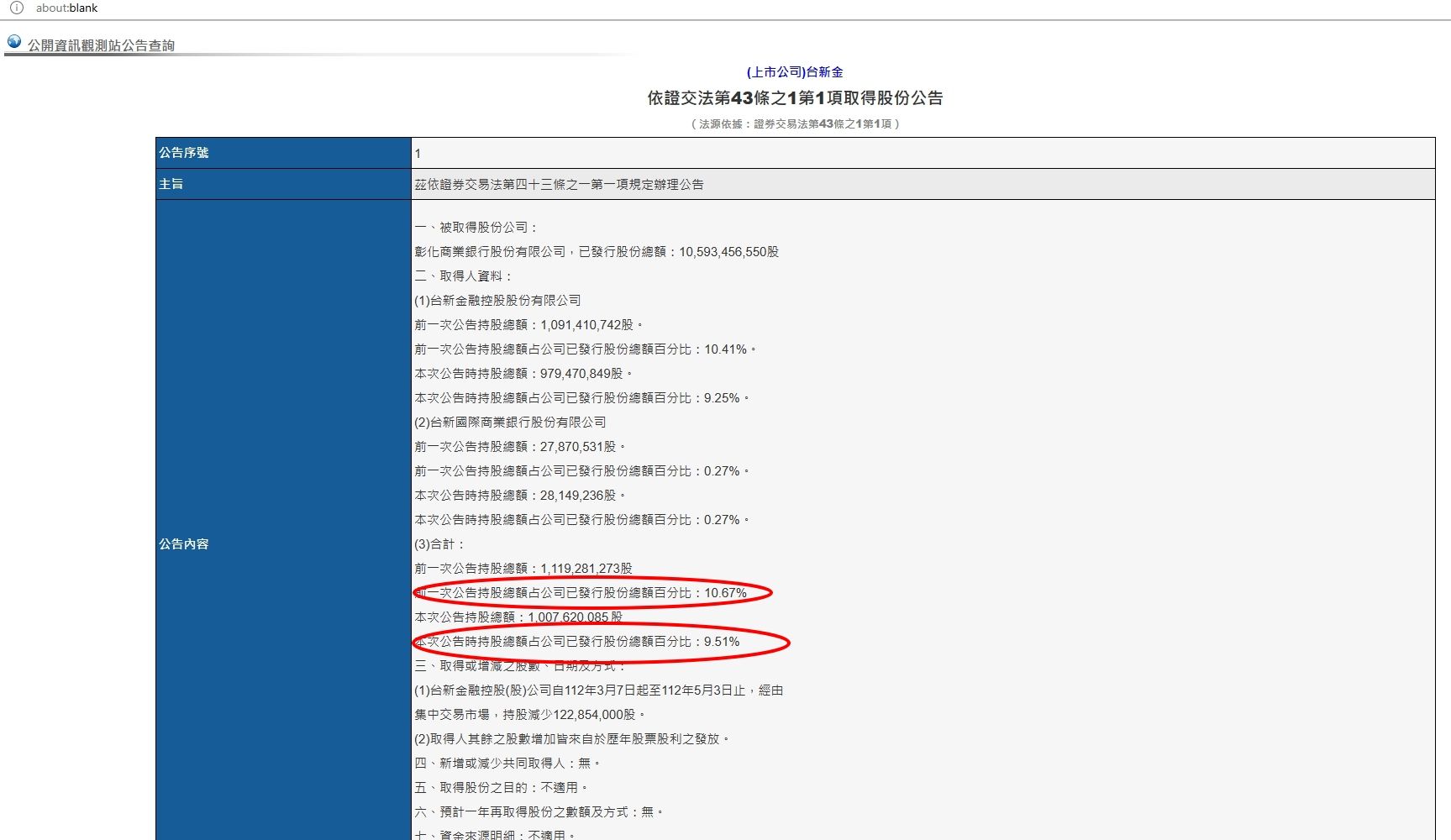This screenshot has height=840, width=1451.
Task: Click the 主旨 text 茲依證券交易法第四十三條之一
Action: coord(559,184)
